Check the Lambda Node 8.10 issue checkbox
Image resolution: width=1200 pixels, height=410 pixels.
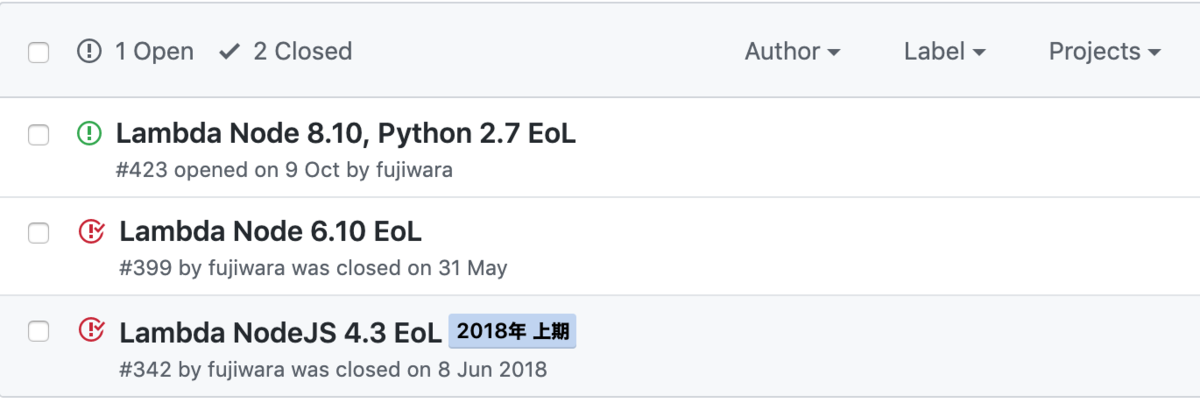tap(38, 135)
